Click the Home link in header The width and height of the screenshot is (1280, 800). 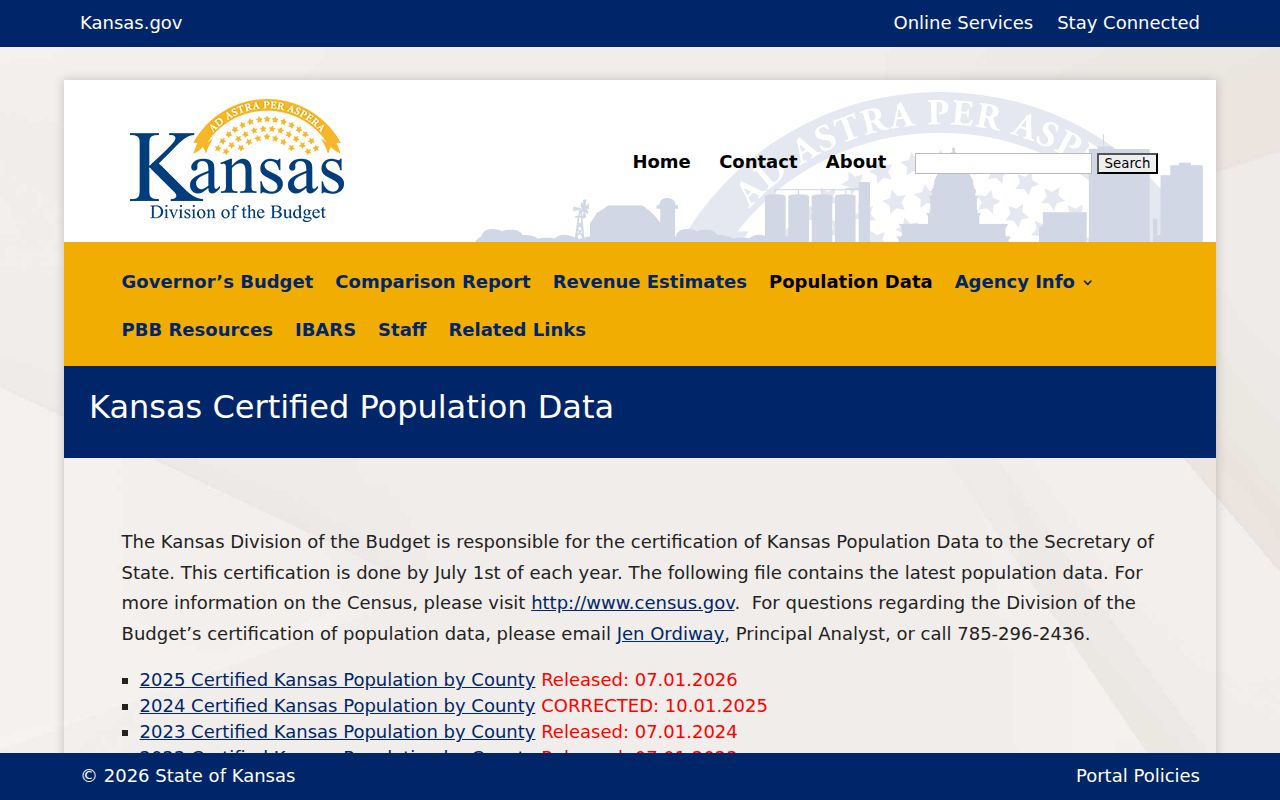point(661,162)
